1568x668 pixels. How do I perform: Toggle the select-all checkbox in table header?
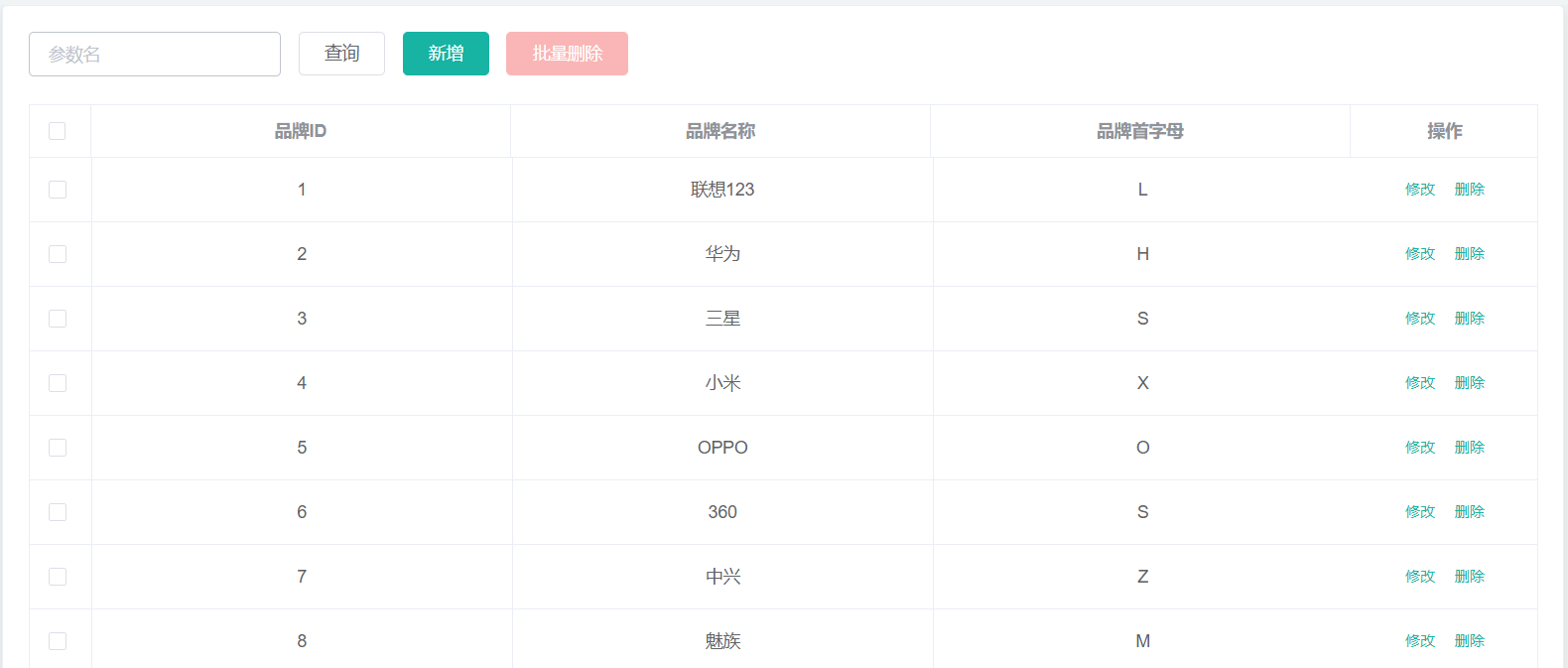[58, 131]
